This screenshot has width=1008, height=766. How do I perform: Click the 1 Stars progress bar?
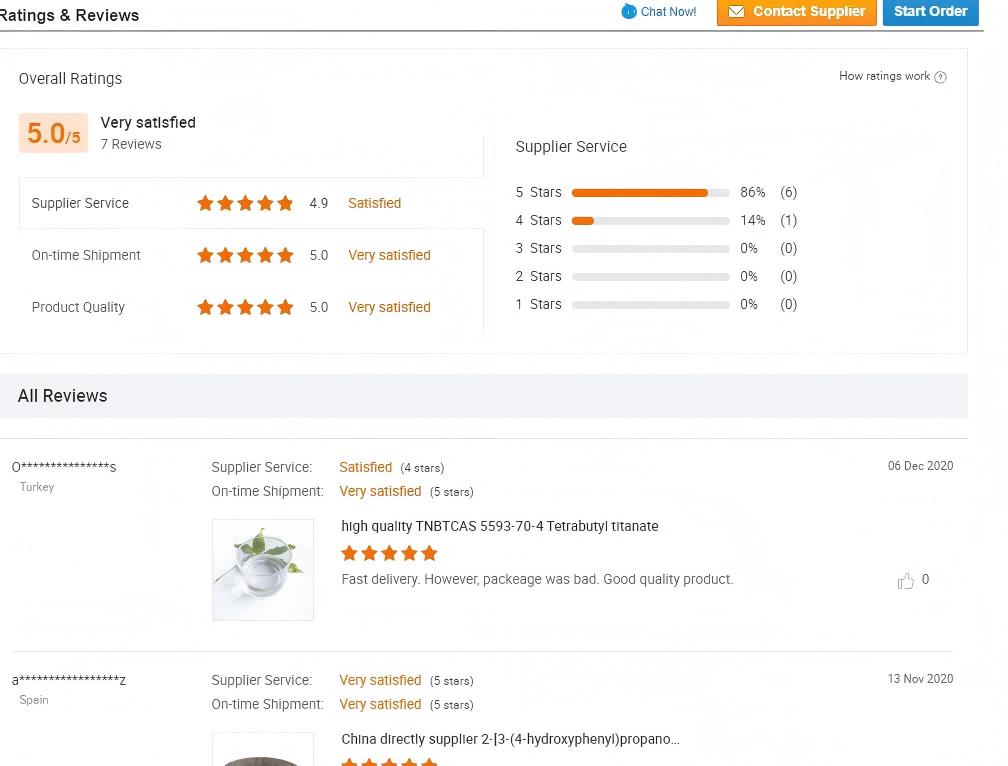[x=651, y=305]
